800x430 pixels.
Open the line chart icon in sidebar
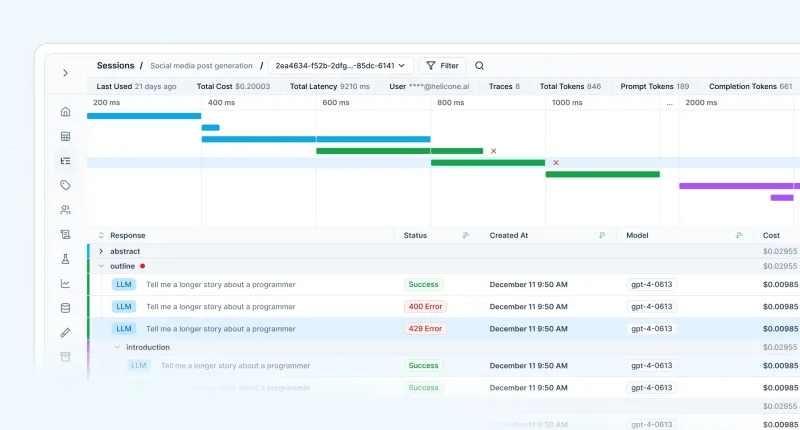pos(65,283)
